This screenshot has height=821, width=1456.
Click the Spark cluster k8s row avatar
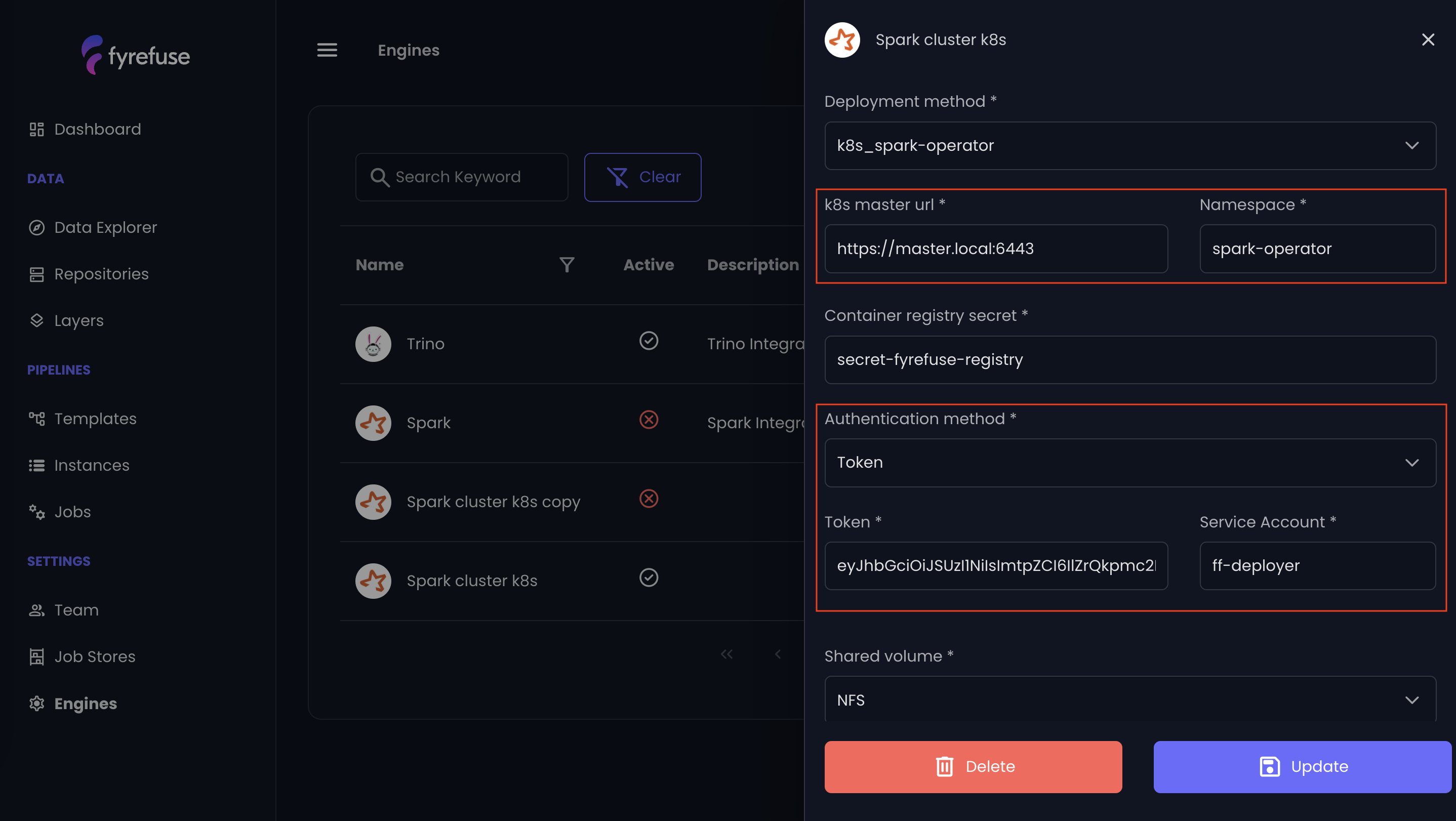point(373,581)
